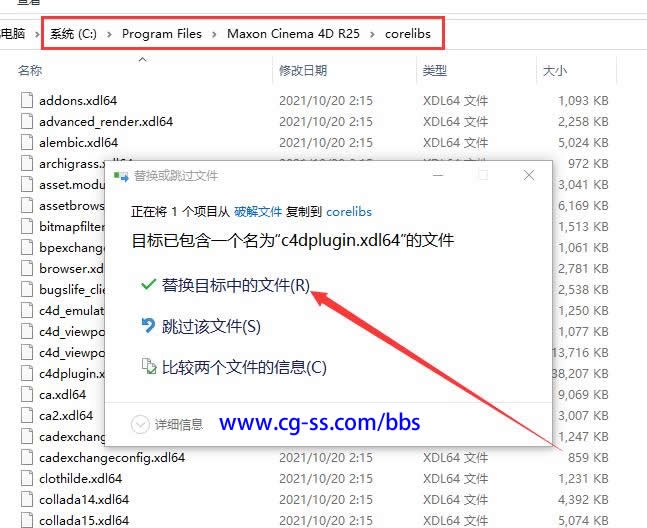Screen dimensions: 647x528
Task: Click the blue skip-file arrow icon
Action: [x=149, y=326]
